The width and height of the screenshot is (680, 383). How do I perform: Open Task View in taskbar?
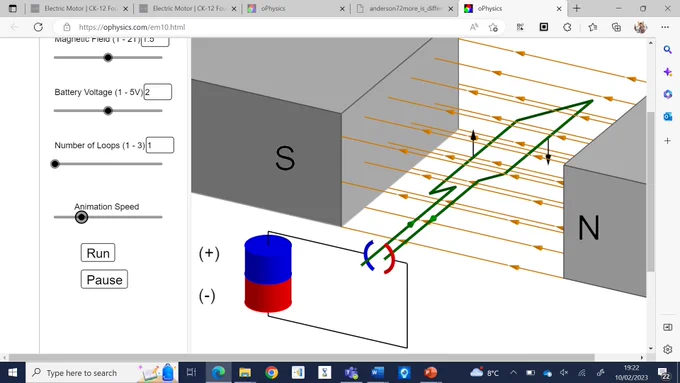pos(191,373)
